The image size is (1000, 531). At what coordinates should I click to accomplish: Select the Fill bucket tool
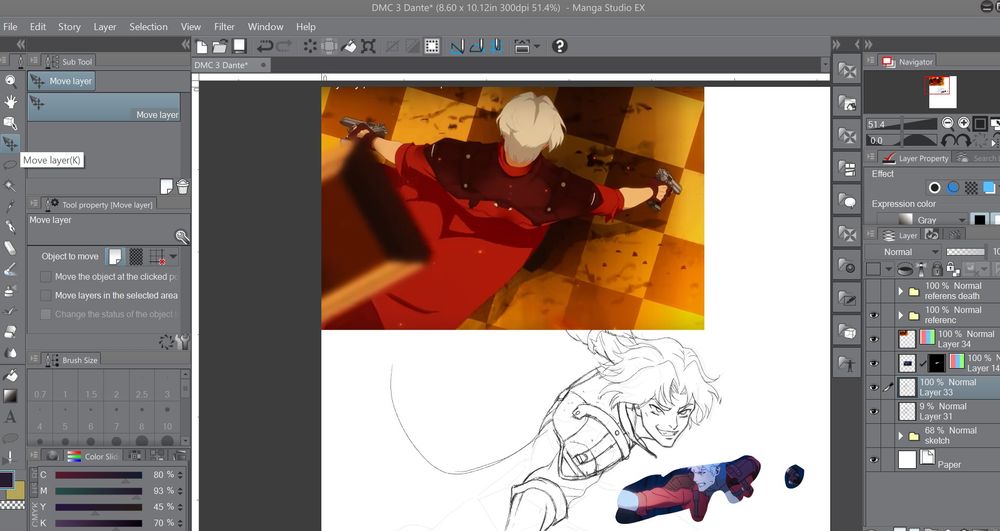click(10, 375)
